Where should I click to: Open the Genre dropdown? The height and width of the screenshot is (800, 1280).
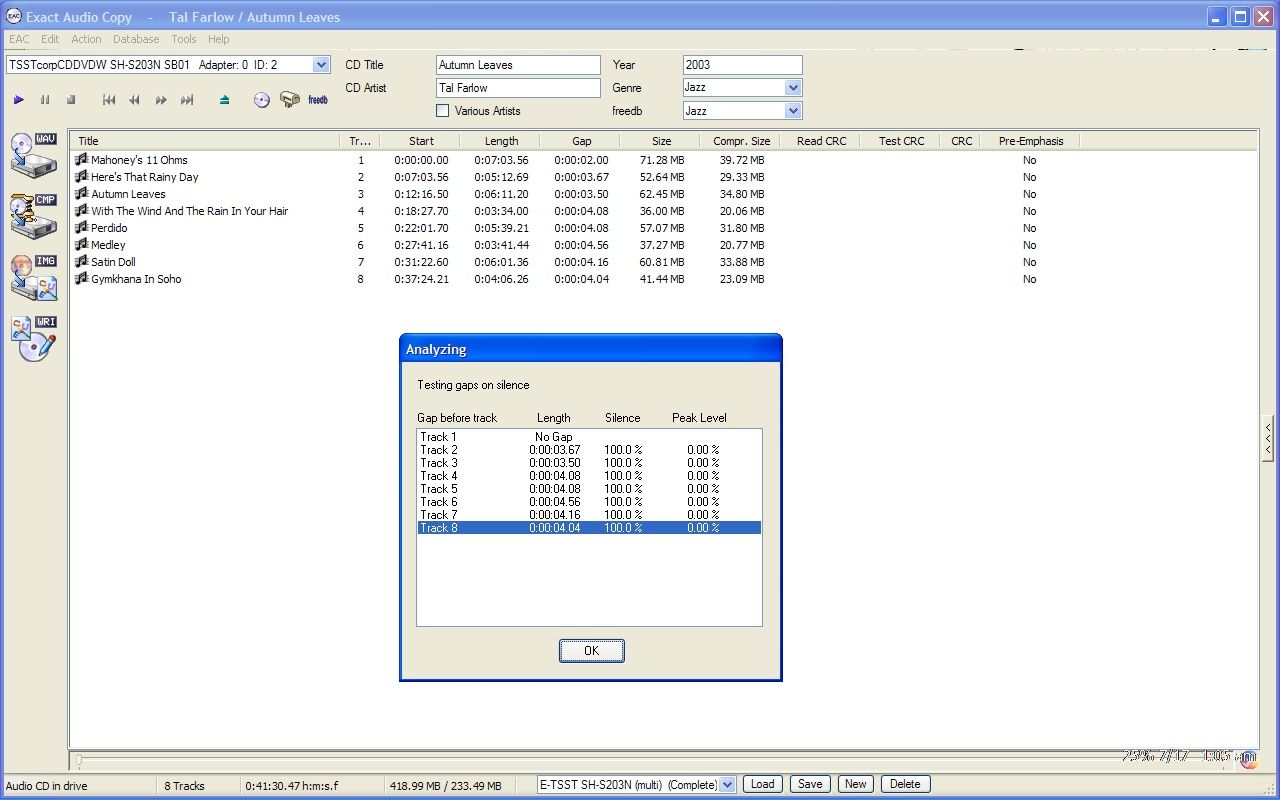(x=793, y=88)
